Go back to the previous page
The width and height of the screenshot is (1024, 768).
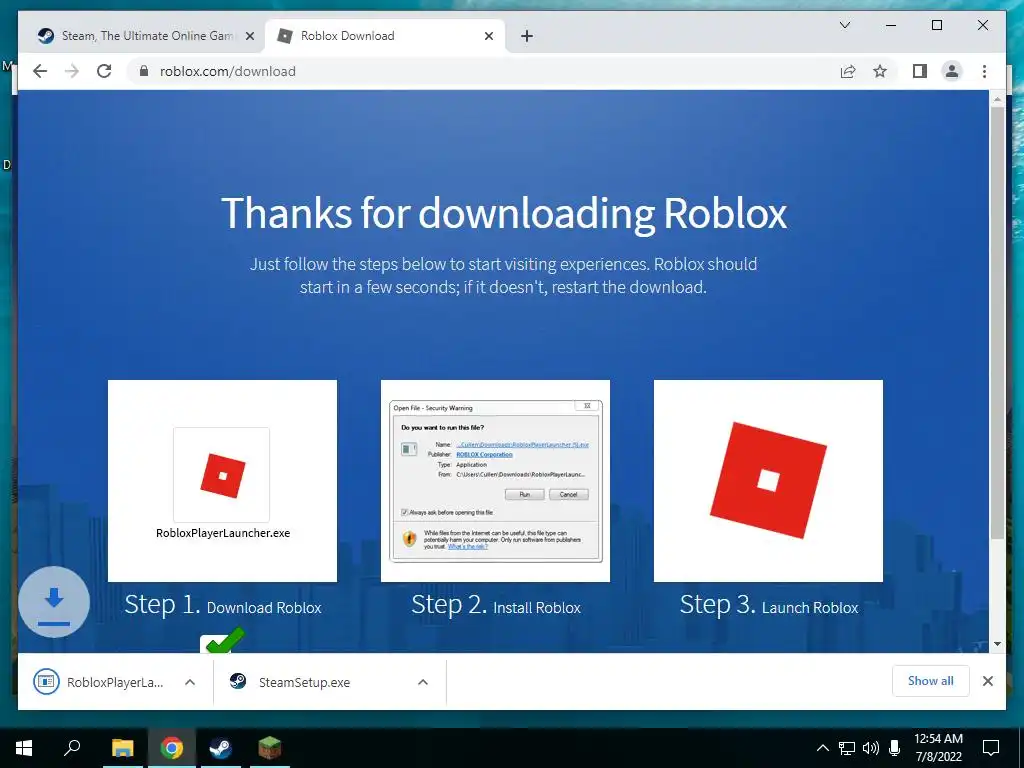point(40,71)
